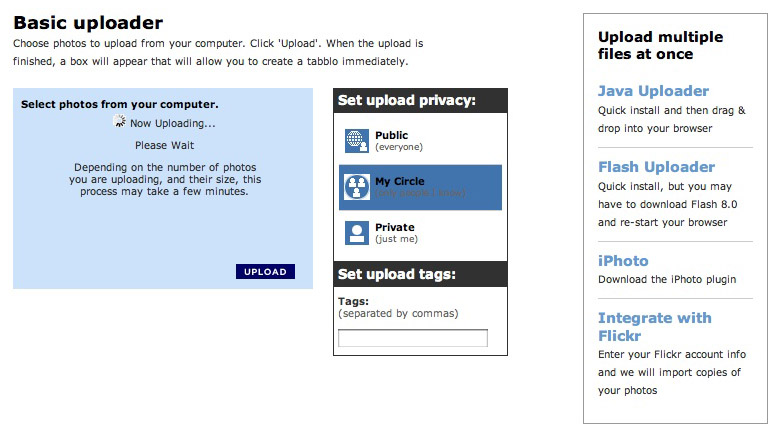Open the Java Uploader link
Image resolution: width=784 pixels, height=442 pixels.
click(x=653, y=91)
